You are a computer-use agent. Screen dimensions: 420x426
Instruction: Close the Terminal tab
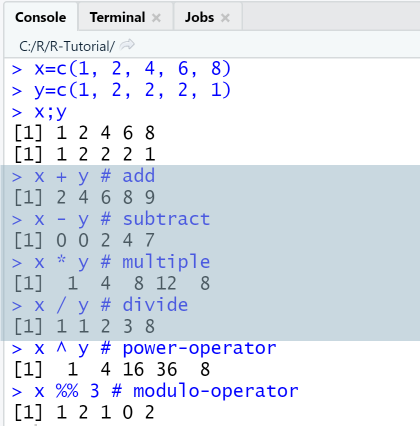tap(156, 18)
